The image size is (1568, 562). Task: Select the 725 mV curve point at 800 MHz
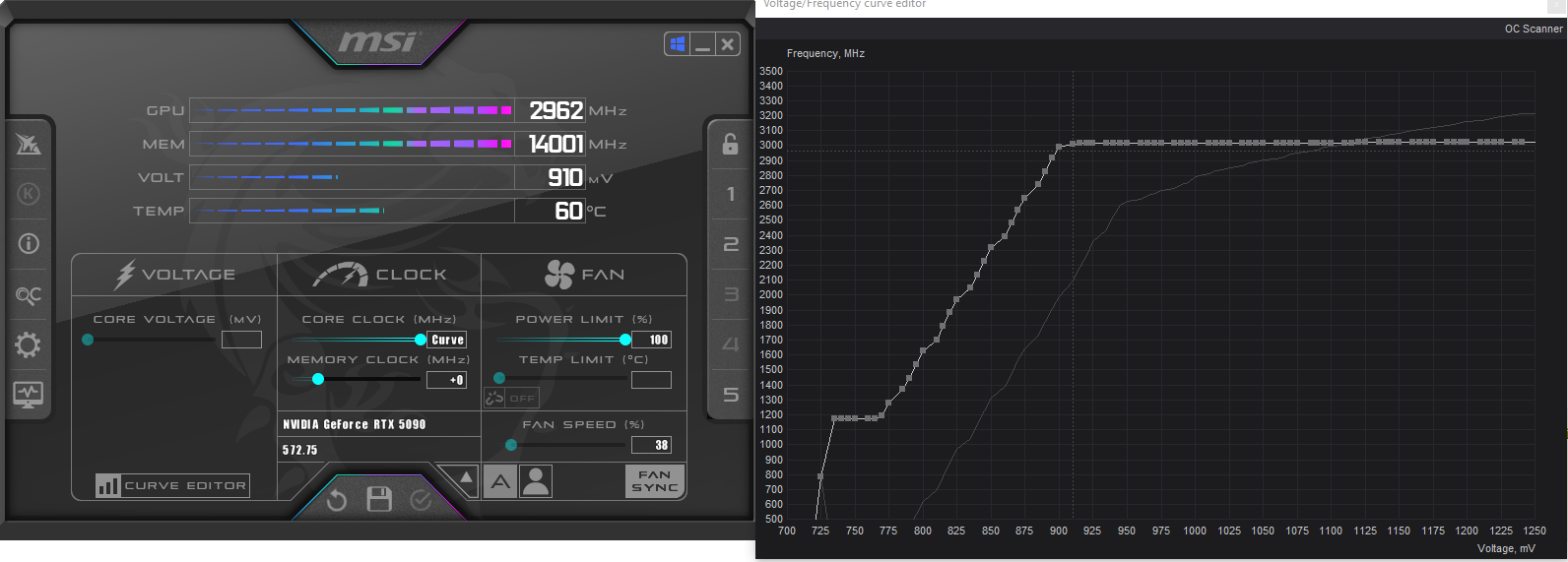point(820,476)
